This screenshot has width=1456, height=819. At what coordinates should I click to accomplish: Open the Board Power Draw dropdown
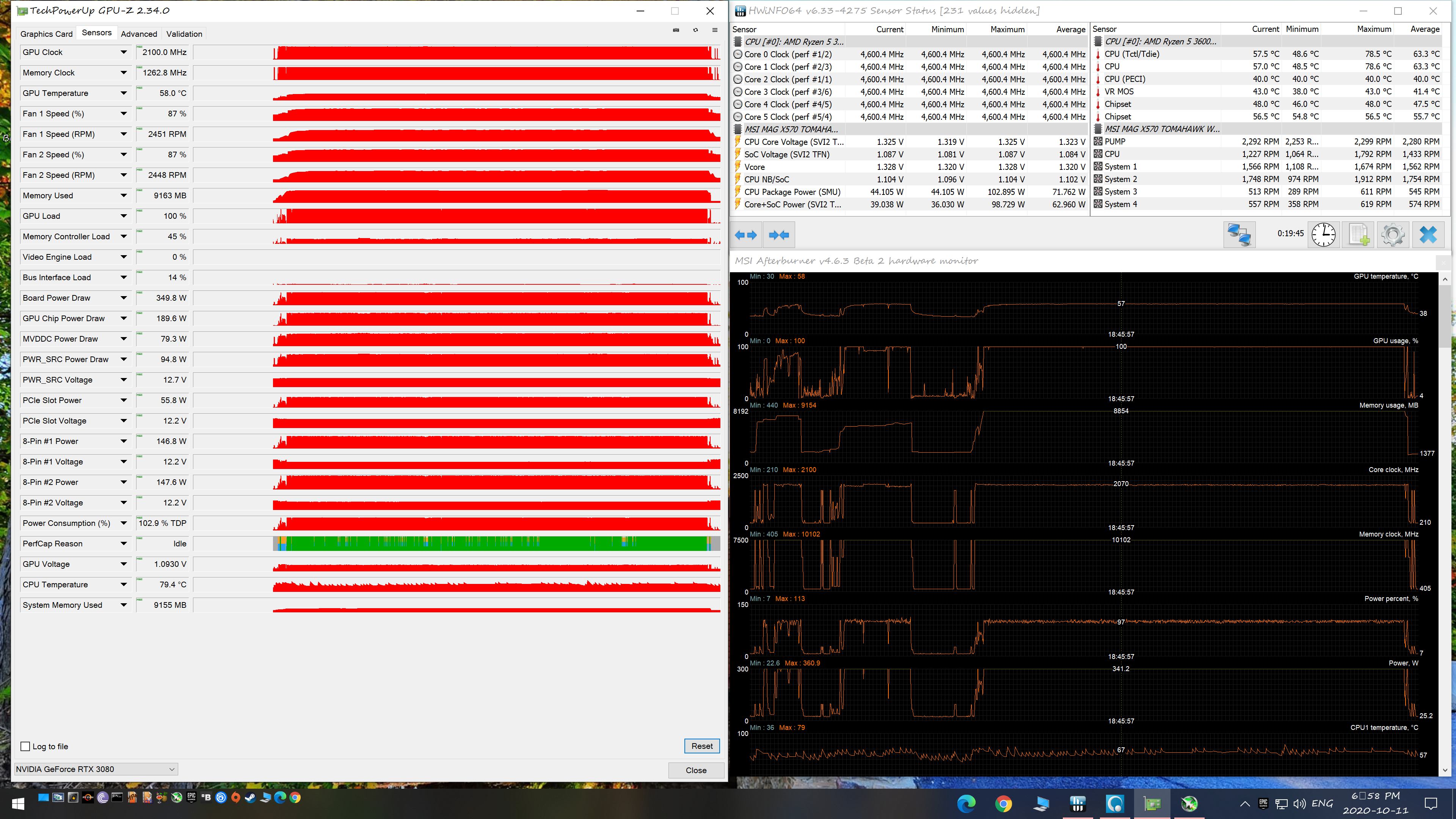124,298
